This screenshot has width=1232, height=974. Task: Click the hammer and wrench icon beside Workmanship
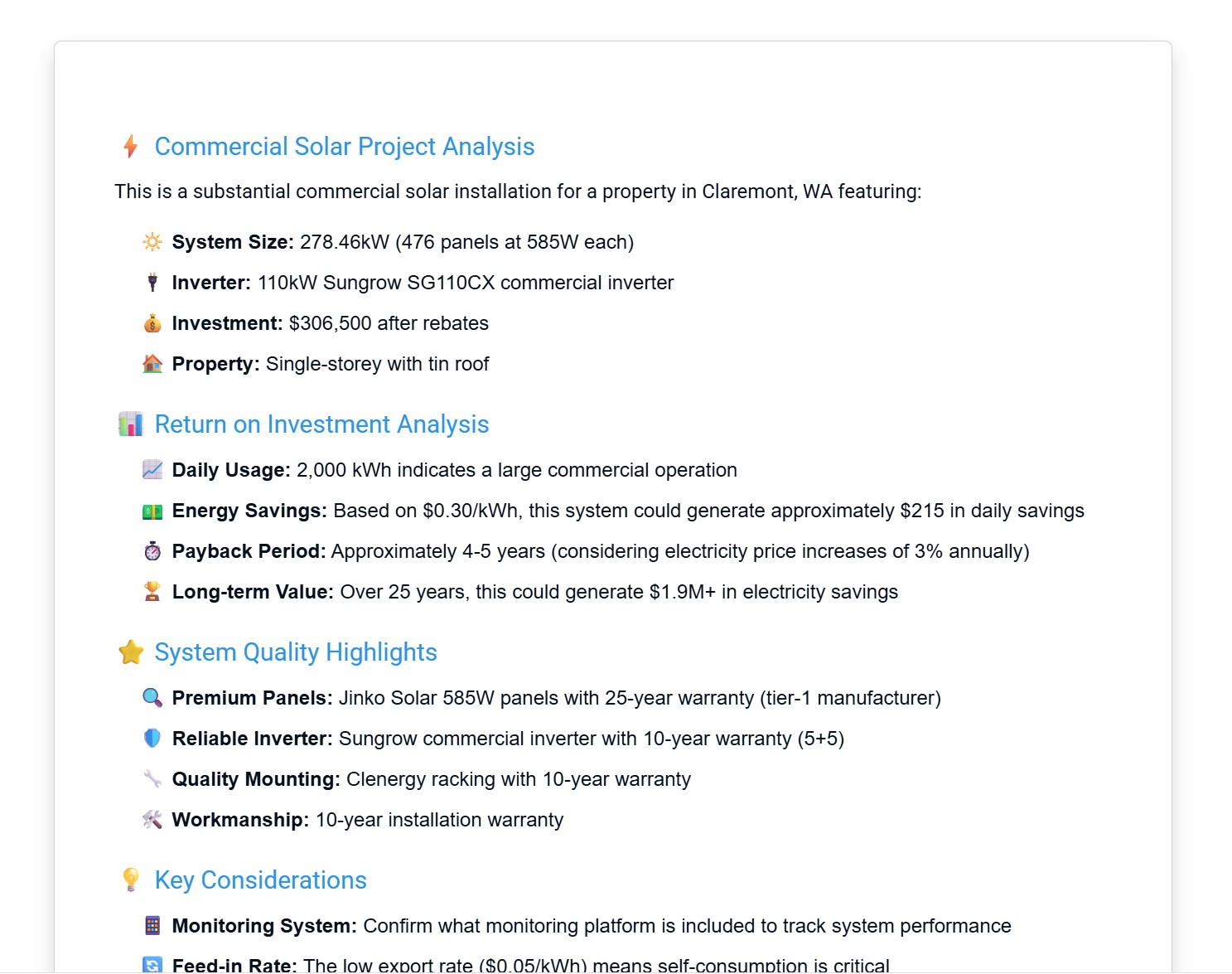coord(152,820)
